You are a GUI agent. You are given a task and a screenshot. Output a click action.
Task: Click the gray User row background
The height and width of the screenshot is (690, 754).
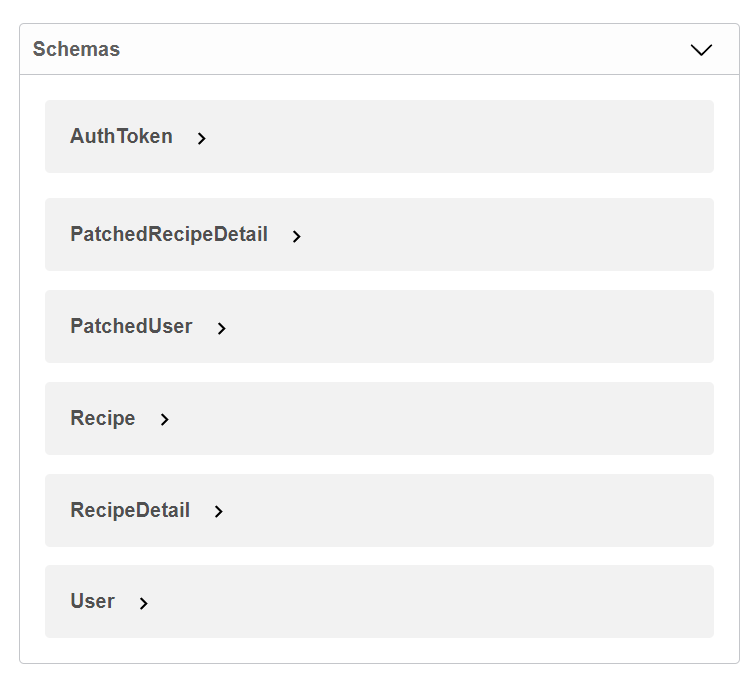[x=428, y=602]
